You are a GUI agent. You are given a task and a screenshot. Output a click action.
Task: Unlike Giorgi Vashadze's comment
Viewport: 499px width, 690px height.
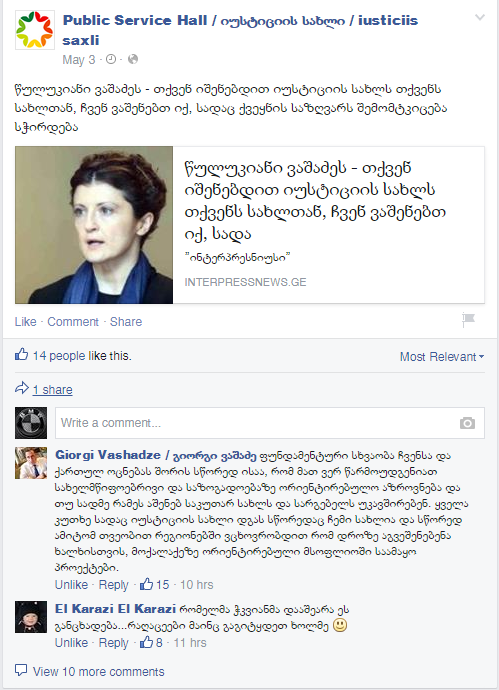[x=71, y=585]
